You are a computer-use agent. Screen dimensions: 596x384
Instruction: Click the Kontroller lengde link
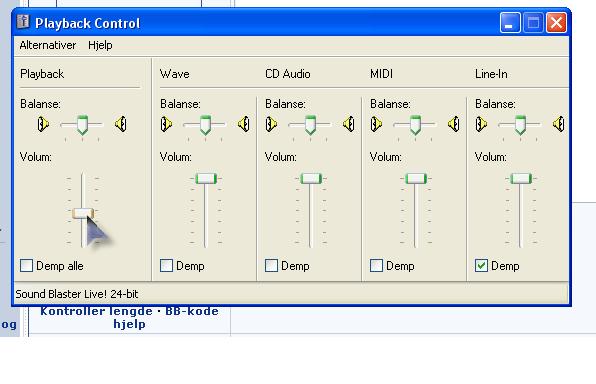(97, 311)
